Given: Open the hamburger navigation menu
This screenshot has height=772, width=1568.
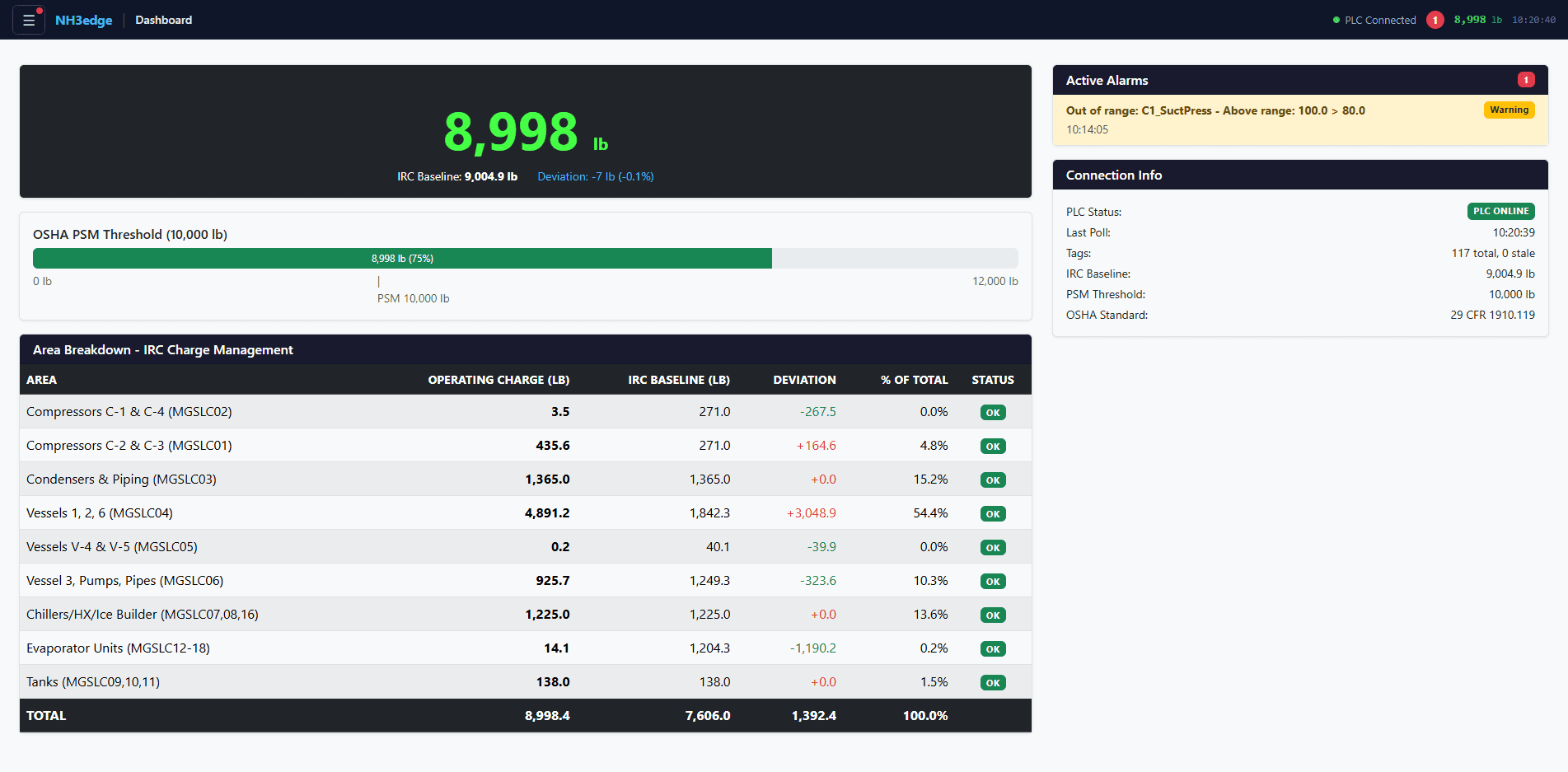Looking at the screenshot, I should 29,19.
